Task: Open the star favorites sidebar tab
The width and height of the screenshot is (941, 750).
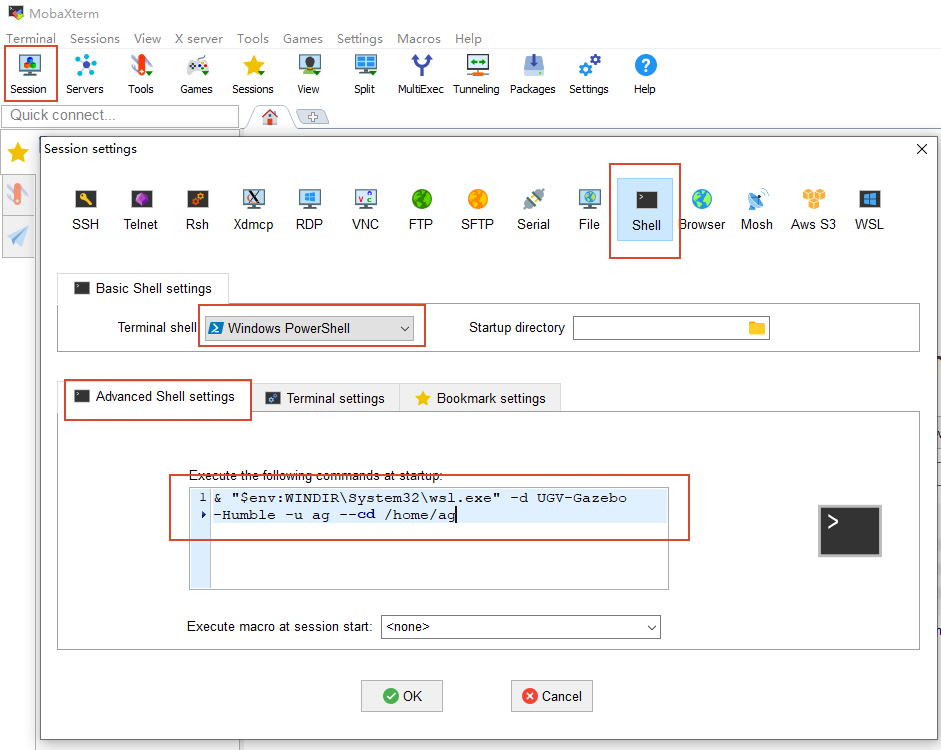Action: 18,152
